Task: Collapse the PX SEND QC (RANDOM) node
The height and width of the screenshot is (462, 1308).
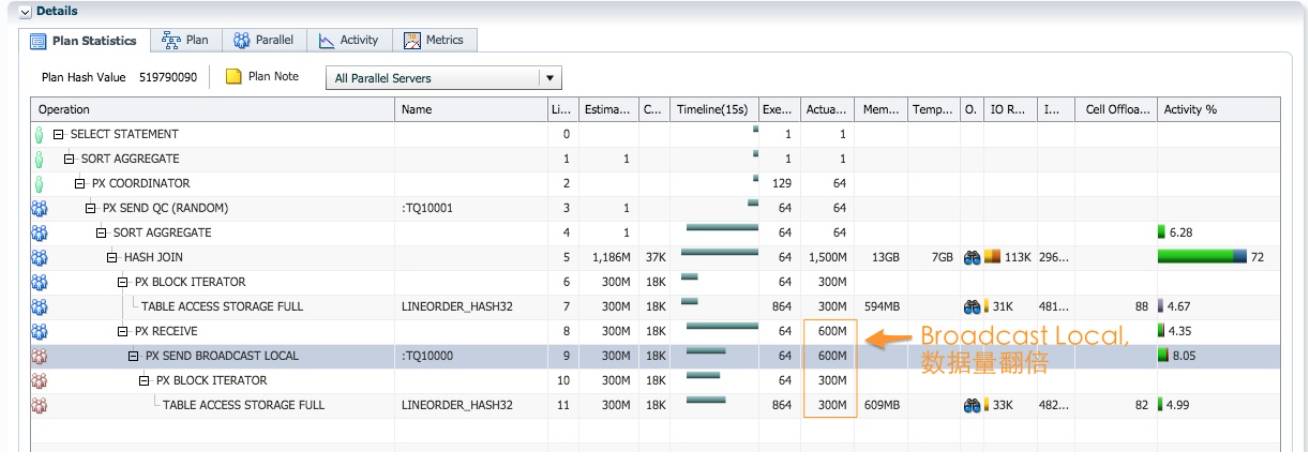Action: point(91,208)
